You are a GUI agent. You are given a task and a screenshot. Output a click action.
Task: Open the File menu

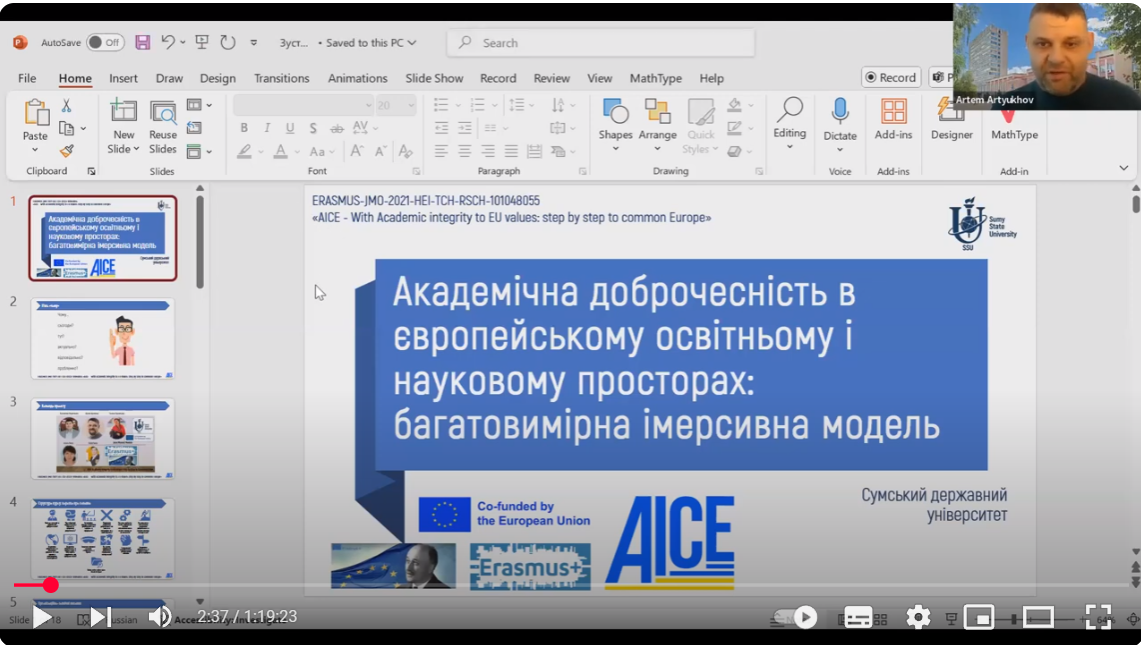pyautogui.click(x=27, y=78)
